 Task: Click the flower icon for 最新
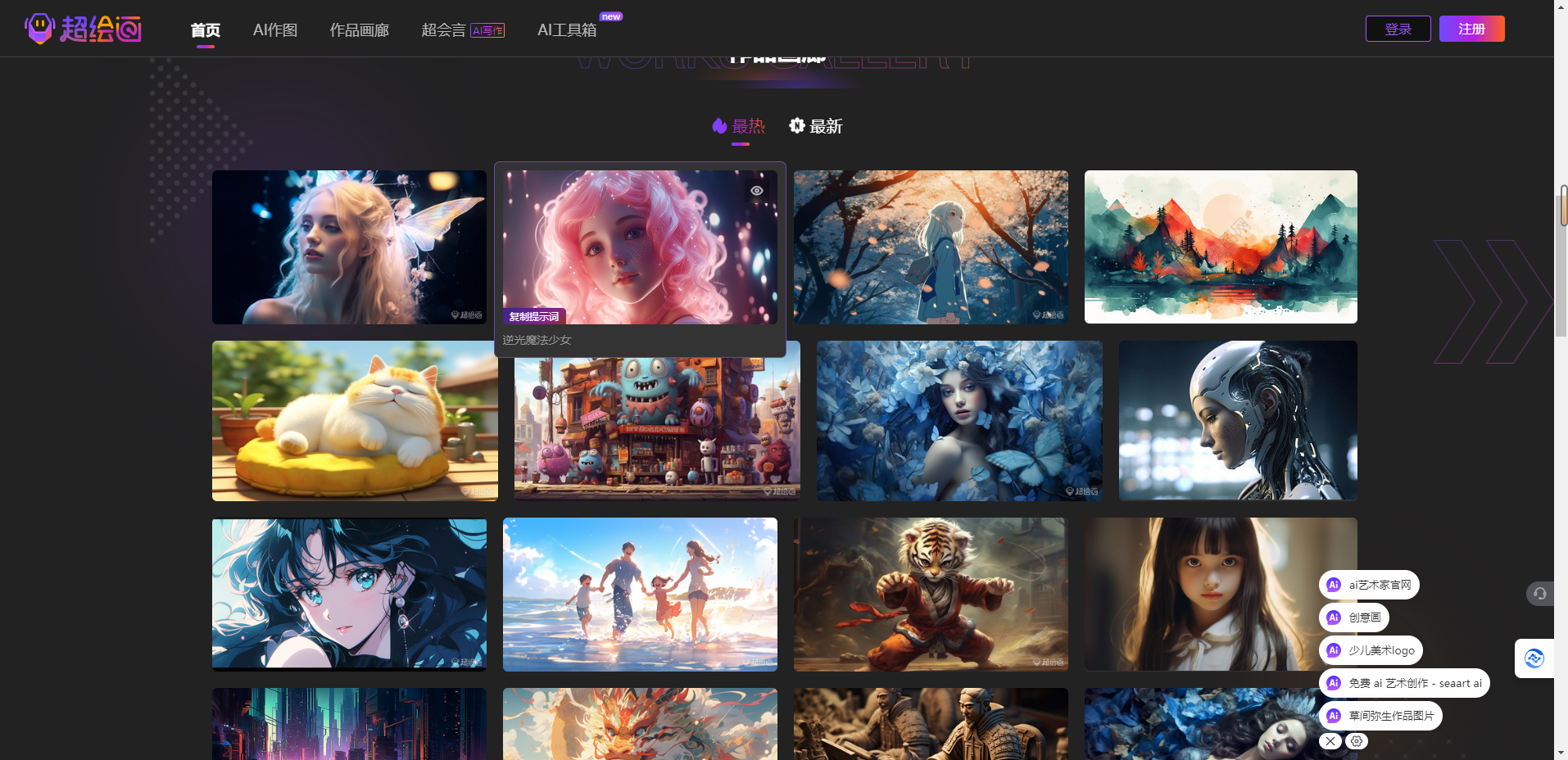coord(796,126)
